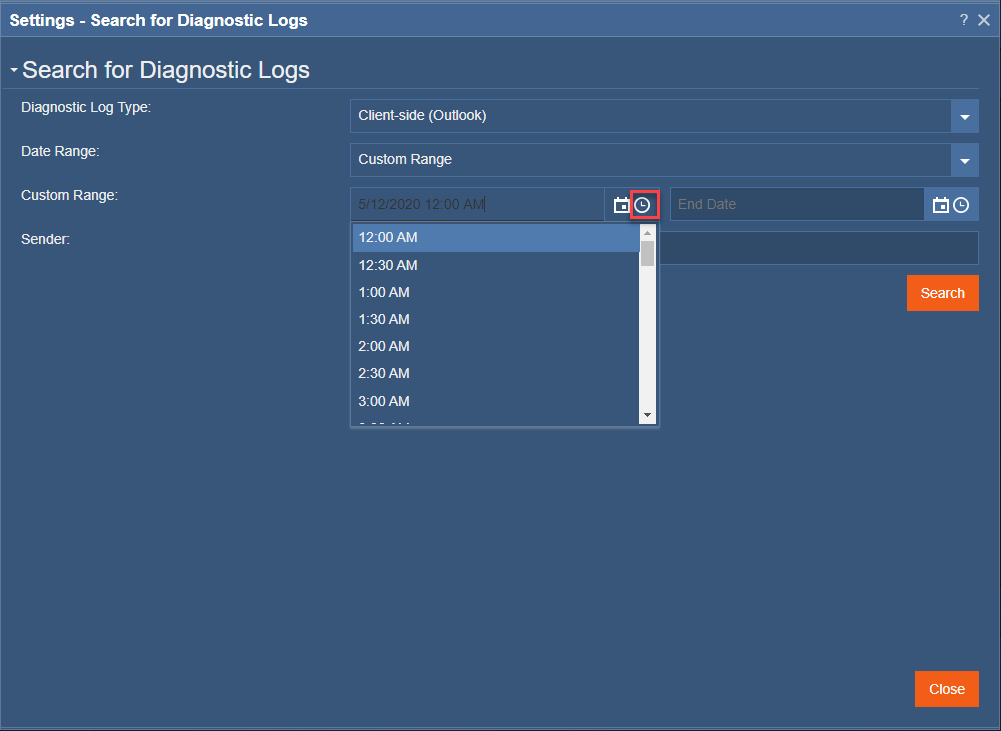Choose 1:00 AM as start time
Image resolution: width=1001 pixels, height=731 pixels.
450,291
